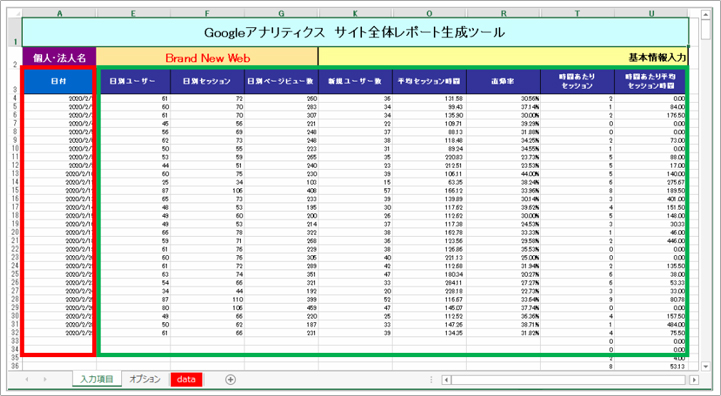Click the 平均セッション時間 header cell
This screenshot has height=396, width=721.
click(429, 81)
